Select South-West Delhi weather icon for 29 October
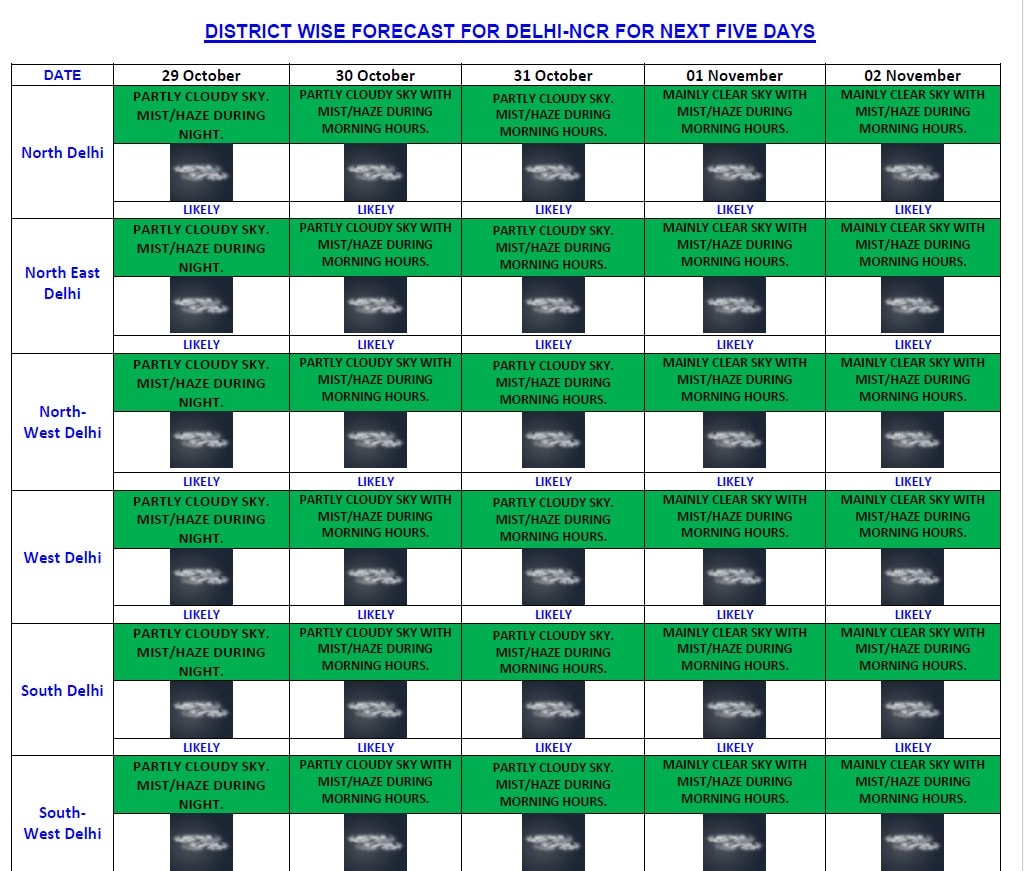Image resolution: width=1024 pixels, height=871 pixels. pos(201,842)
